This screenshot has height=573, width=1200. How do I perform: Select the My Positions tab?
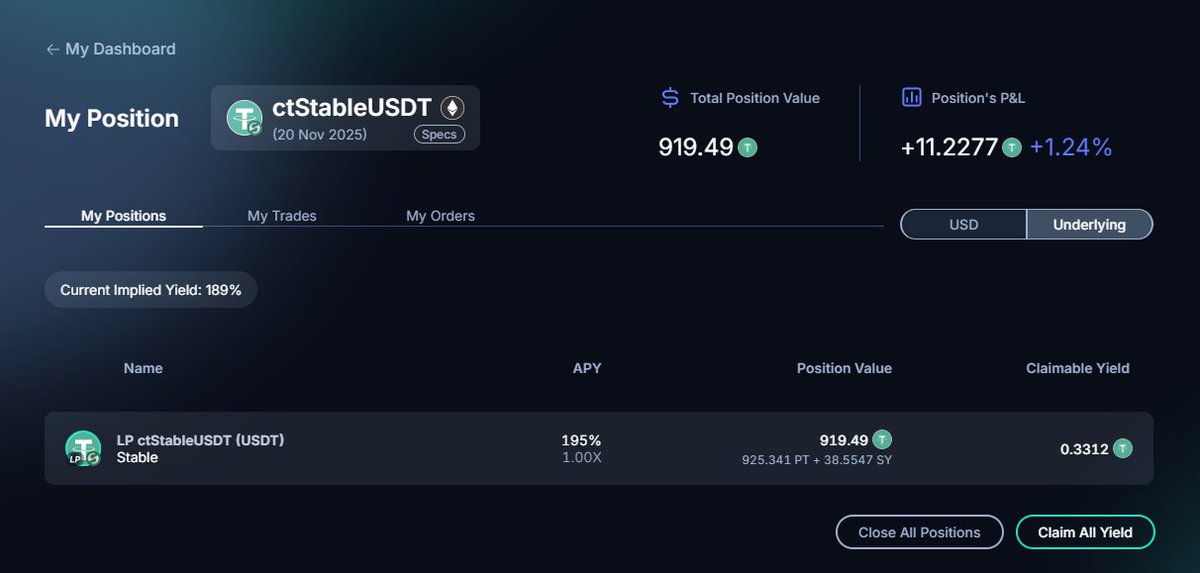(124, 216)
